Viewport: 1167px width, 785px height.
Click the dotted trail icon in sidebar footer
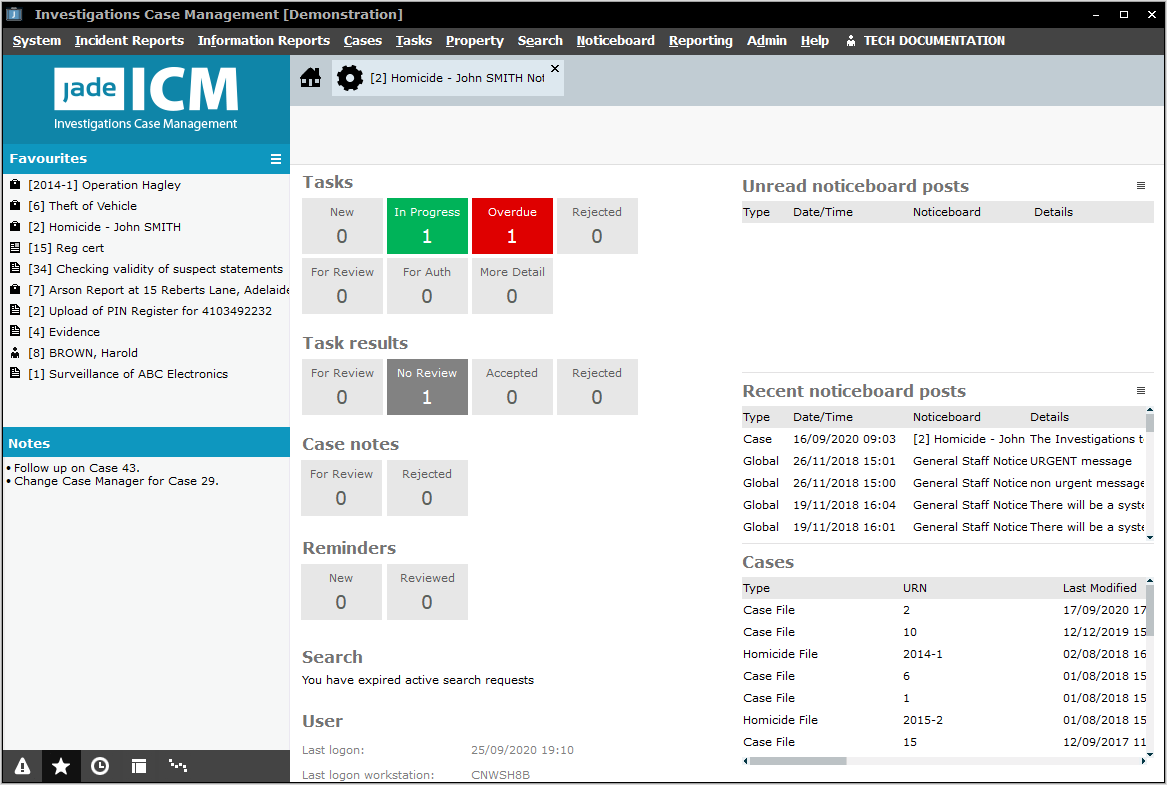pyautogui.click(x=178, y=766)
